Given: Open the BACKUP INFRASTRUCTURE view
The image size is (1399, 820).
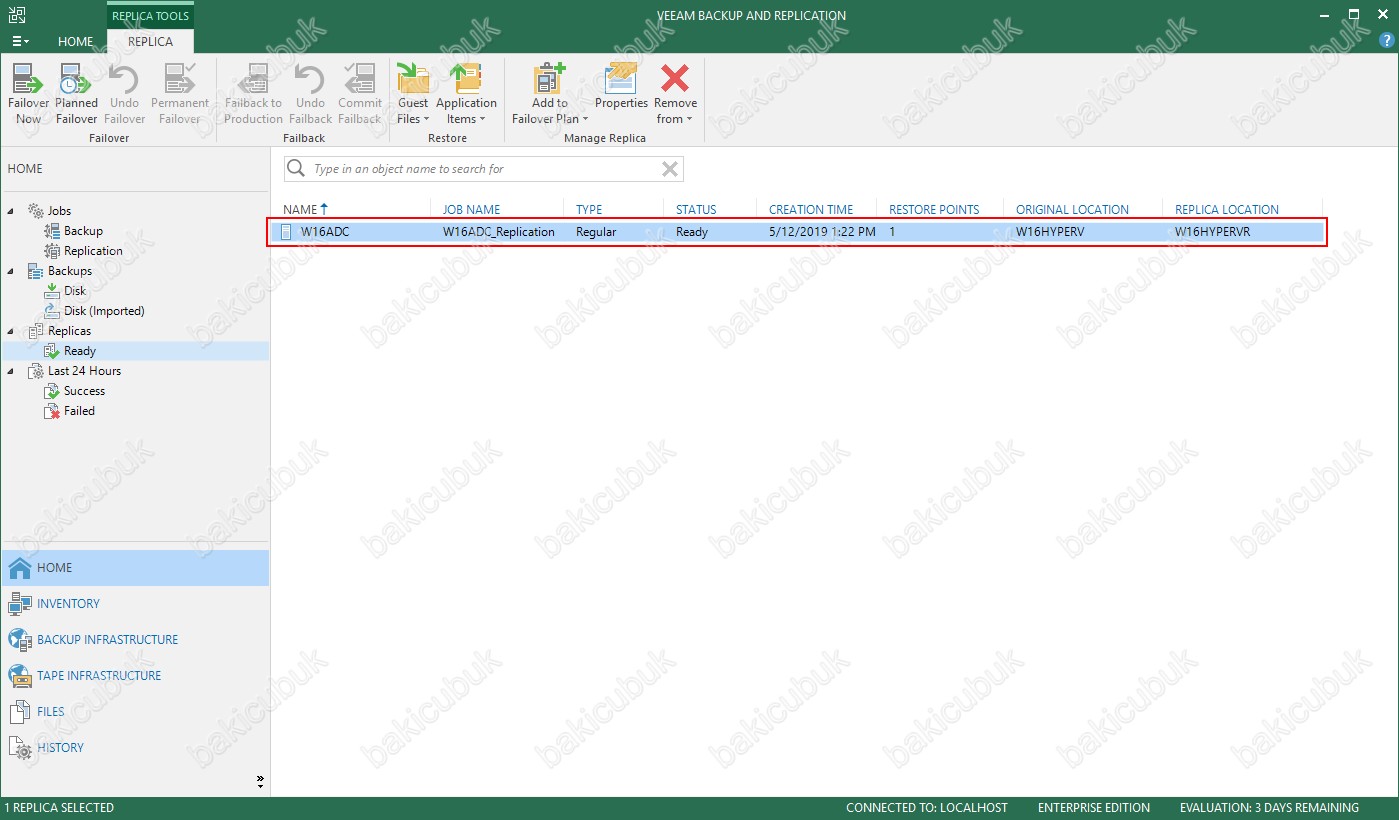Looking at the screenshot, I should click(135, 640).
